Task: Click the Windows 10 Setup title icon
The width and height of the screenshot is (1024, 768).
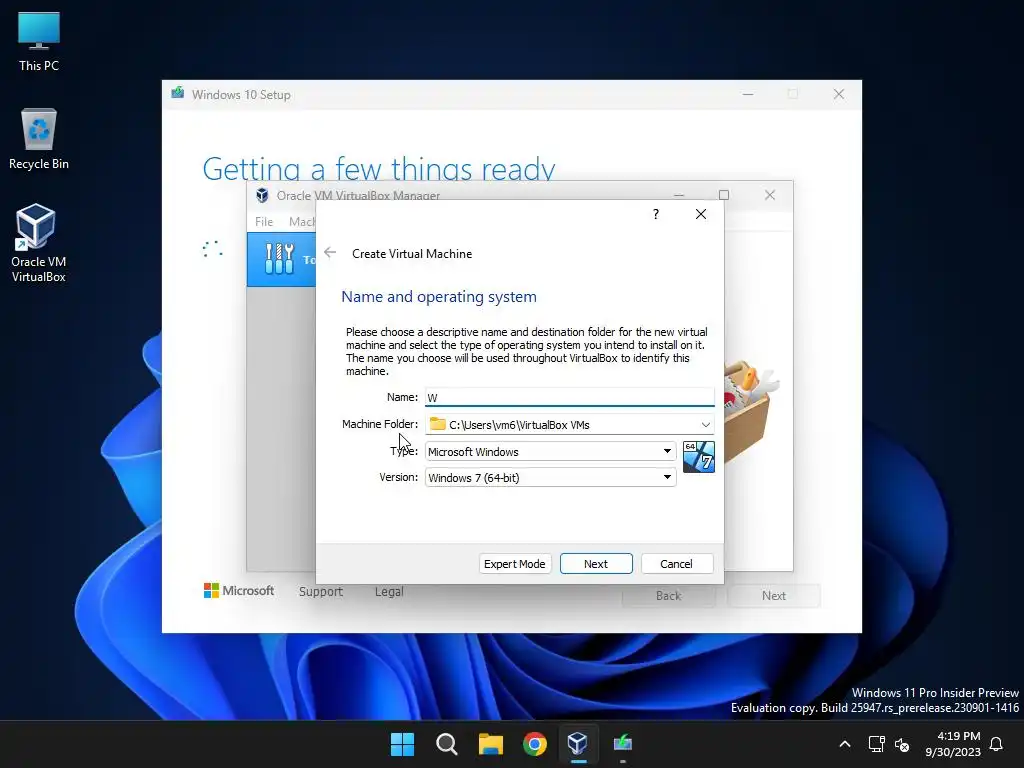Action: click(x=178, y=93)
